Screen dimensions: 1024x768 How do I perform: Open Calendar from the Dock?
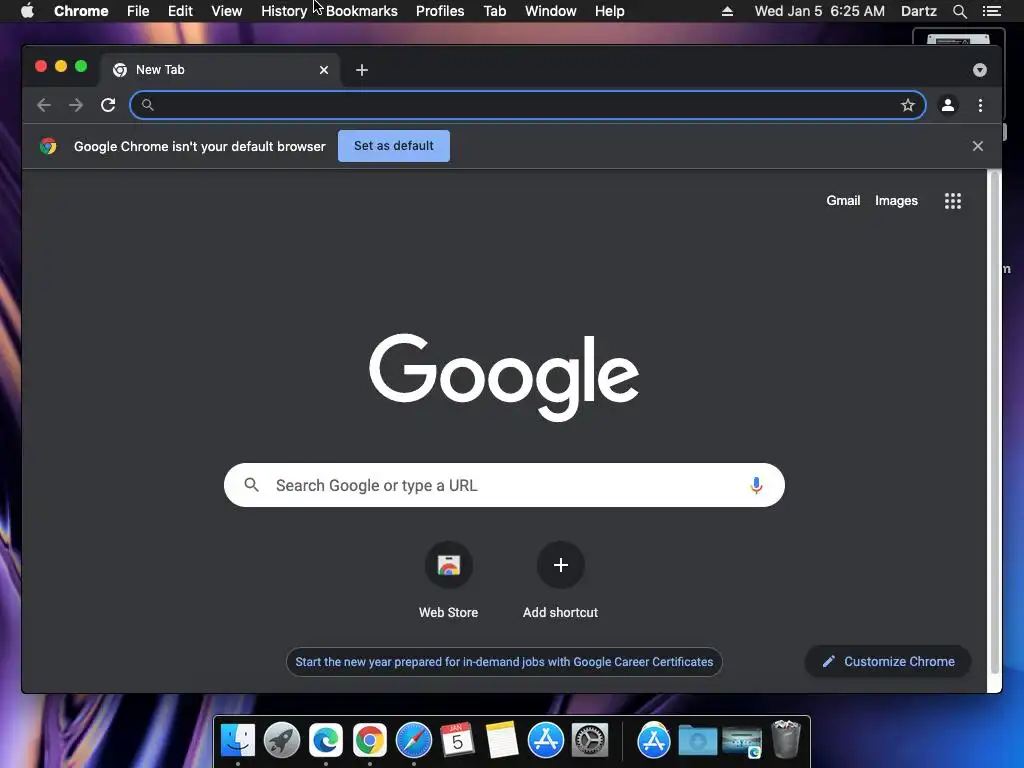(x=458, y=740)
